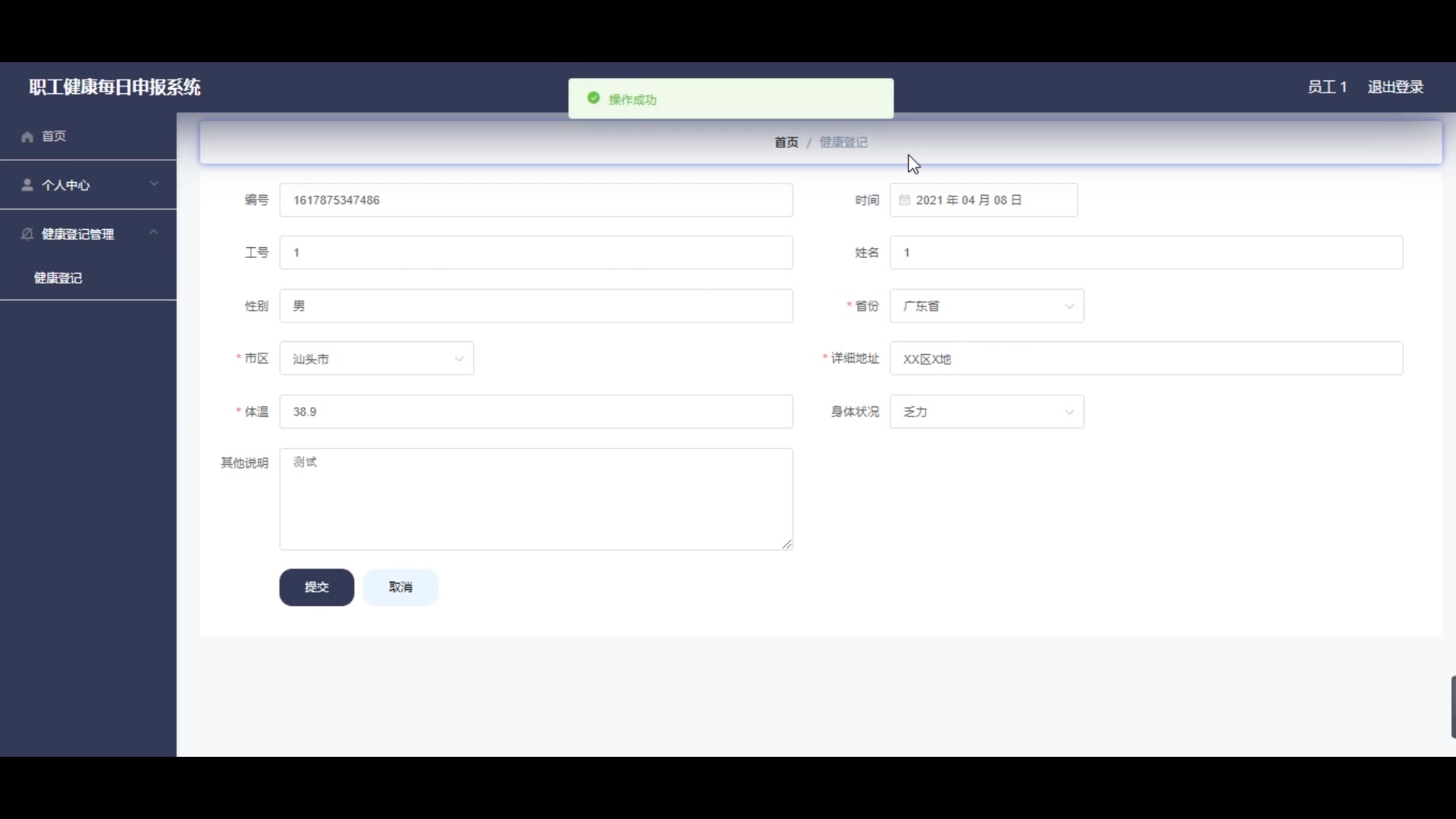Screen dimensions: 1456x819
Task: Click the 健康登记管理 menu icon
Action: (x=27, y=234)
